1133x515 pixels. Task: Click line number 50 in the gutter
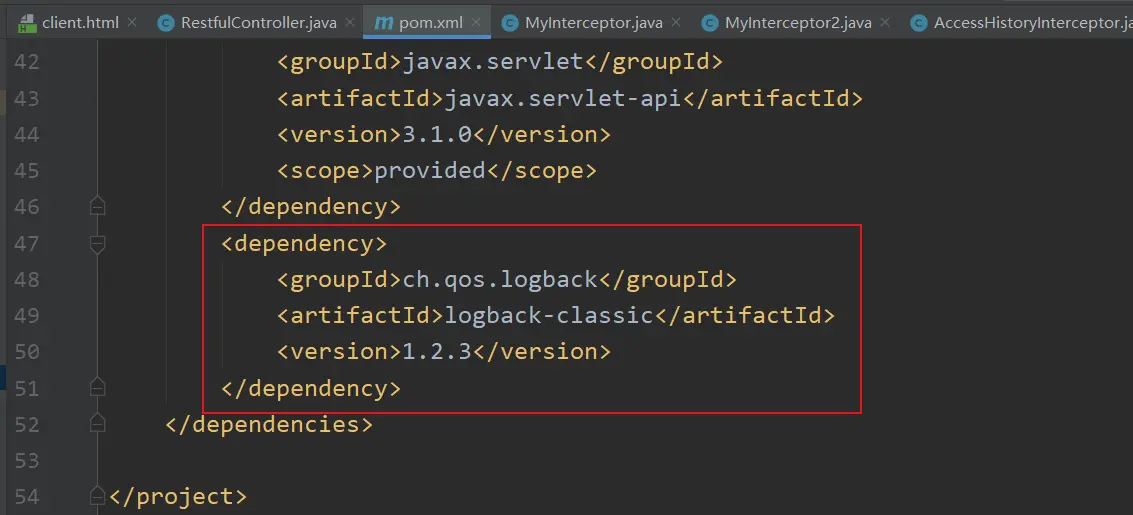26,352
